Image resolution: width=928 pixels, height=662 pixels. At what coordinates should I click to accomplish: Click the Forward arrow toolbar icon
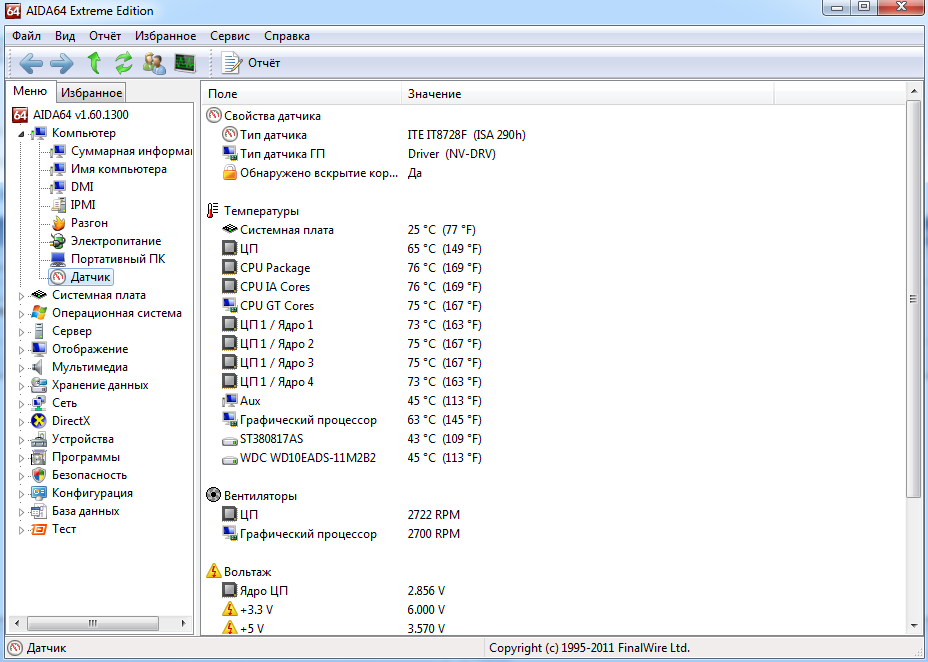pyautogui.click(x=61, y=63)
